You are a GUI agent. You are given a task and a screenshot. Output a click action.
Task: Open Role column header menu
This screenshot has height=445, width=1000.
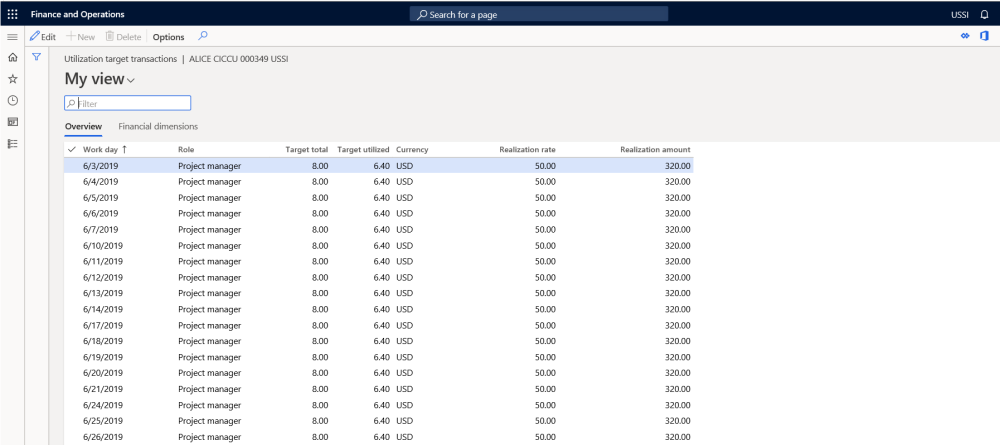tap(186, 149)
